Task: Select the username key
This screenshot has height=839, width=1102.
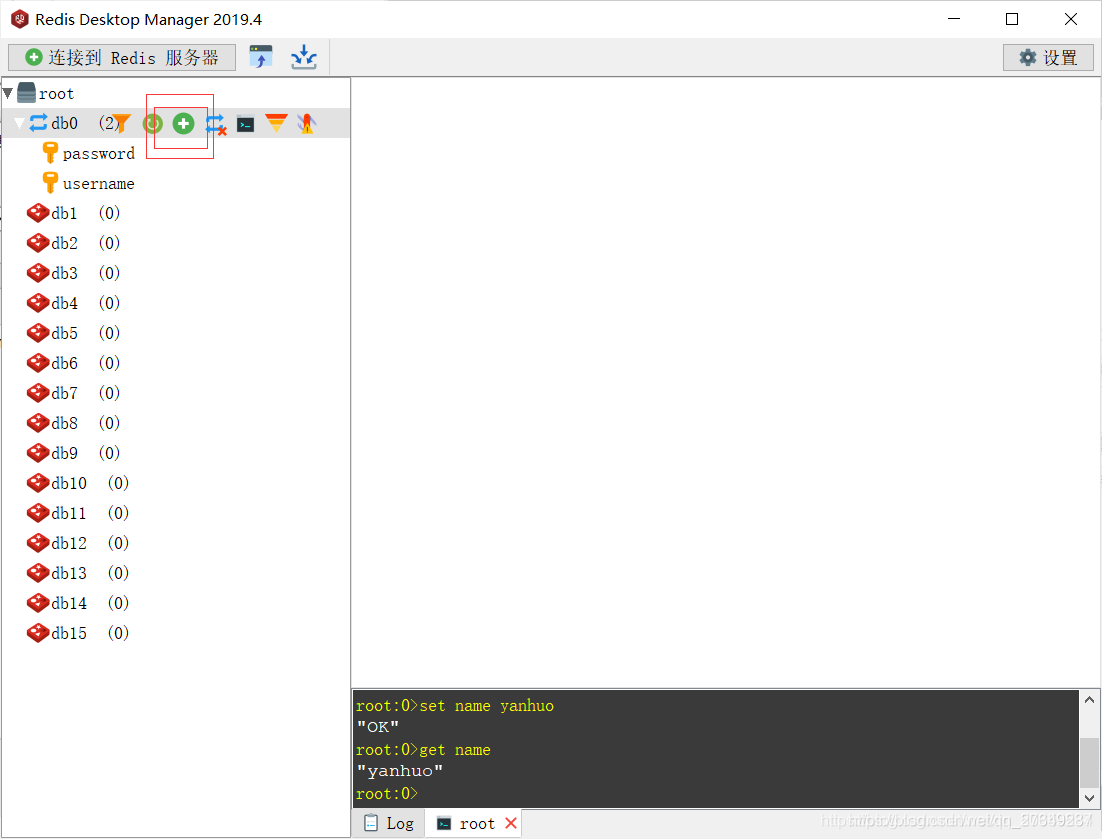Action: click(x=98, y=183)
